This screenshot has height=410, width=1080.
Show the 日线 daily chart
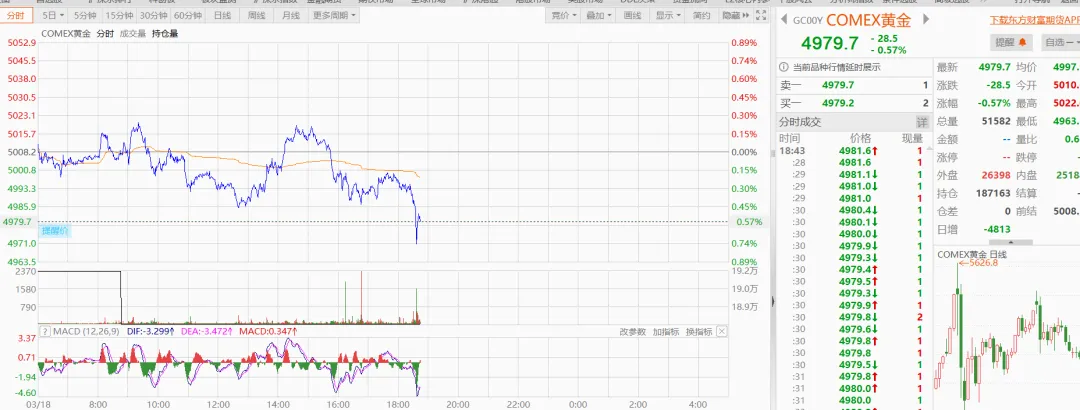point(222,15)
